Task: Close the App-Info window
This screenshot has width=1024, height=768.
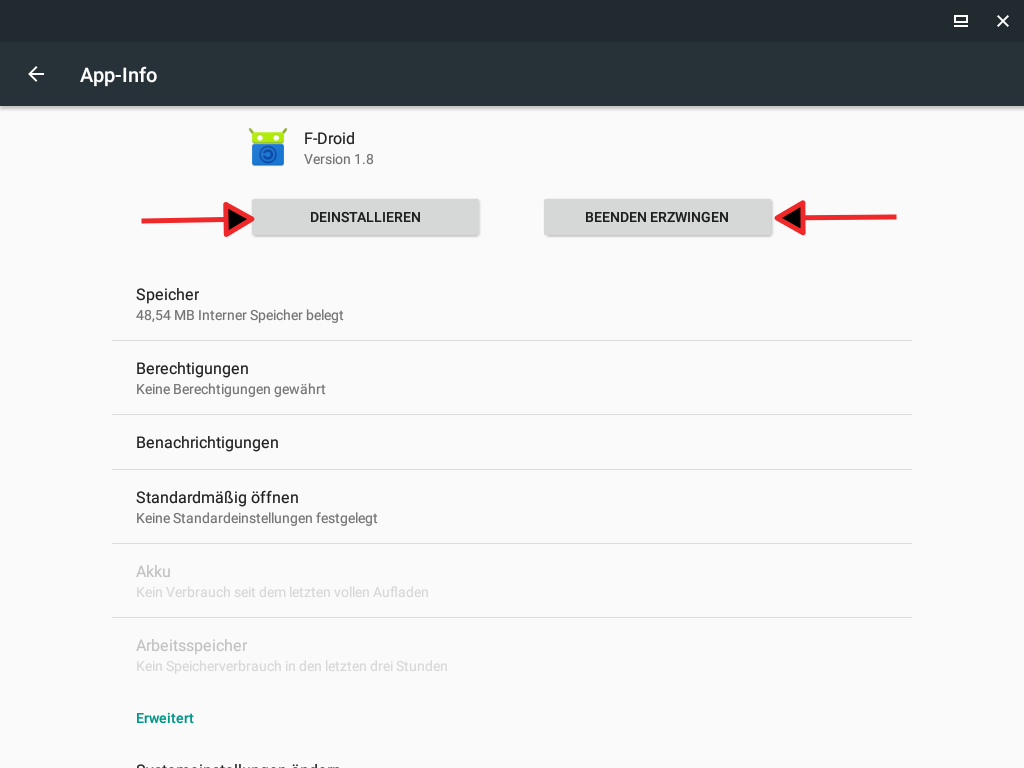Action: click(1002, 21)
